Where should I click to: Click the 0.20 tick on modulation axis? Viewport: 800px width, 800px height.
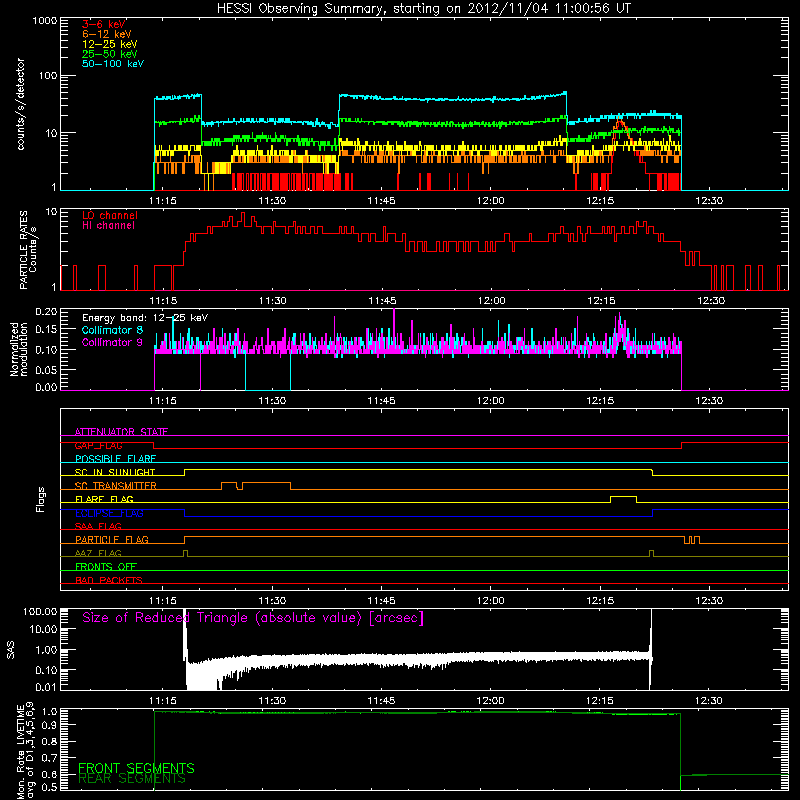coord(46,312)
